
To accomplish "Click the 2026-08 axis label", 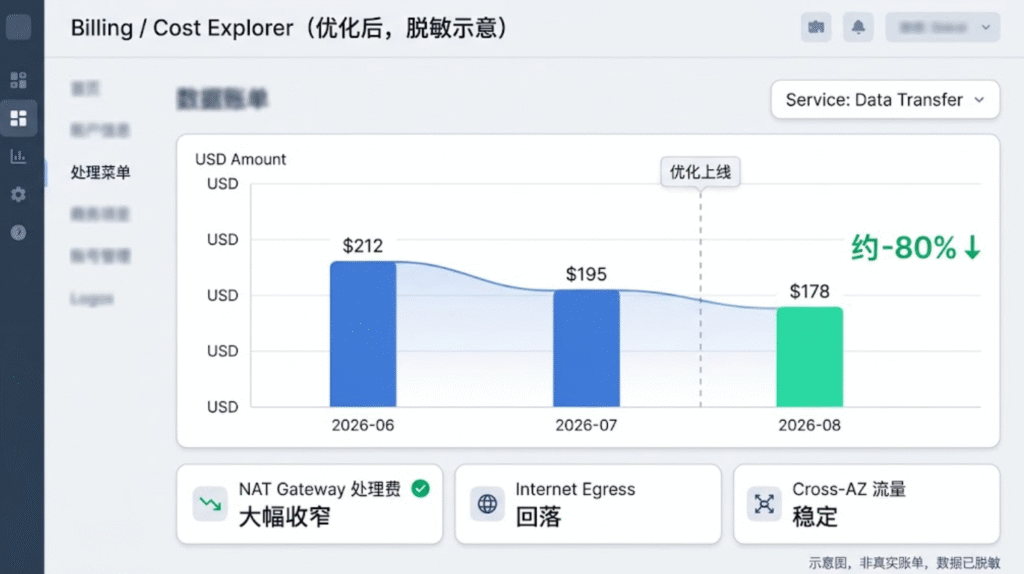I will point(810,425).
